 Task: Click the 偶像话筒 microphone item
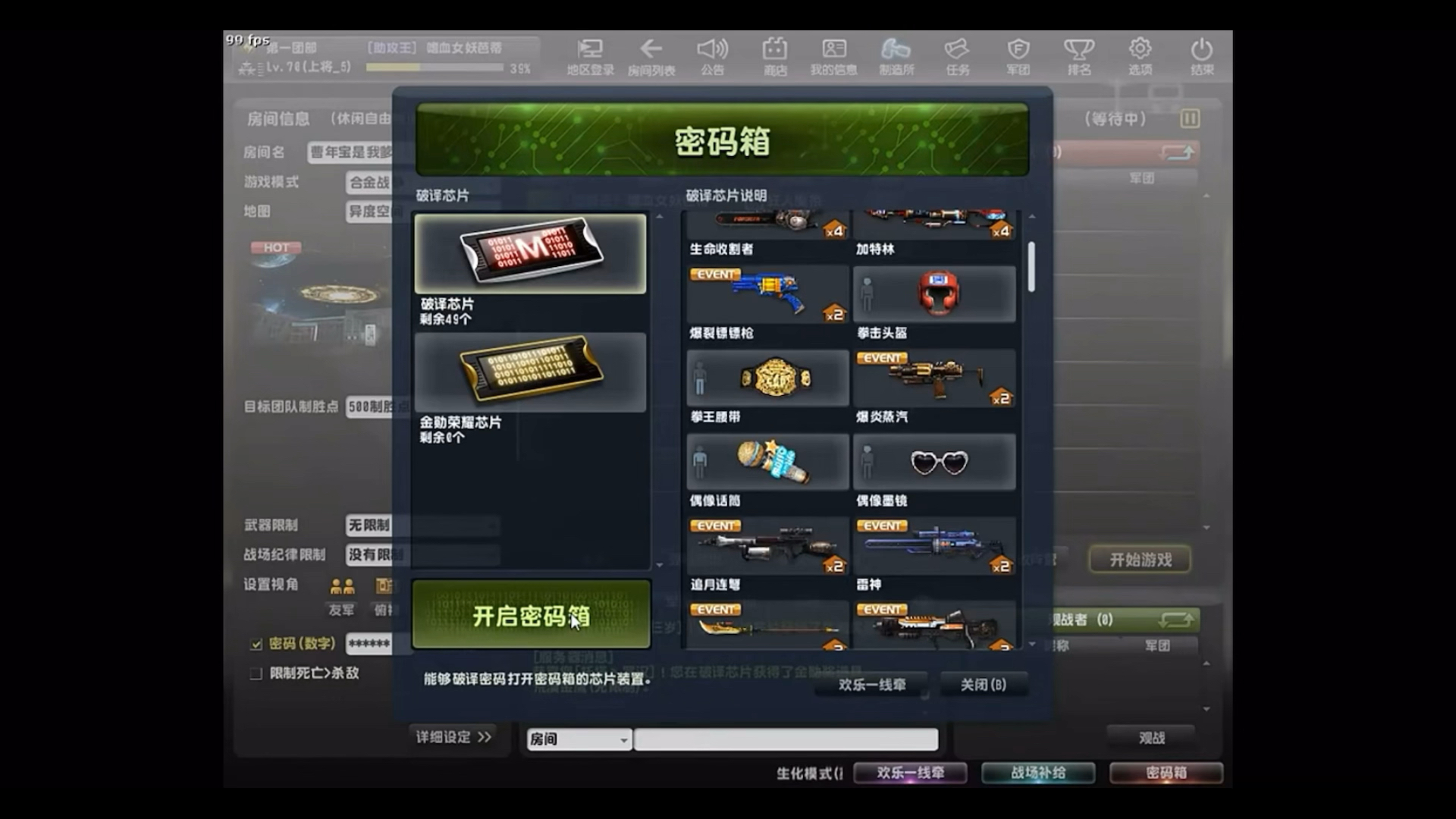767,462
